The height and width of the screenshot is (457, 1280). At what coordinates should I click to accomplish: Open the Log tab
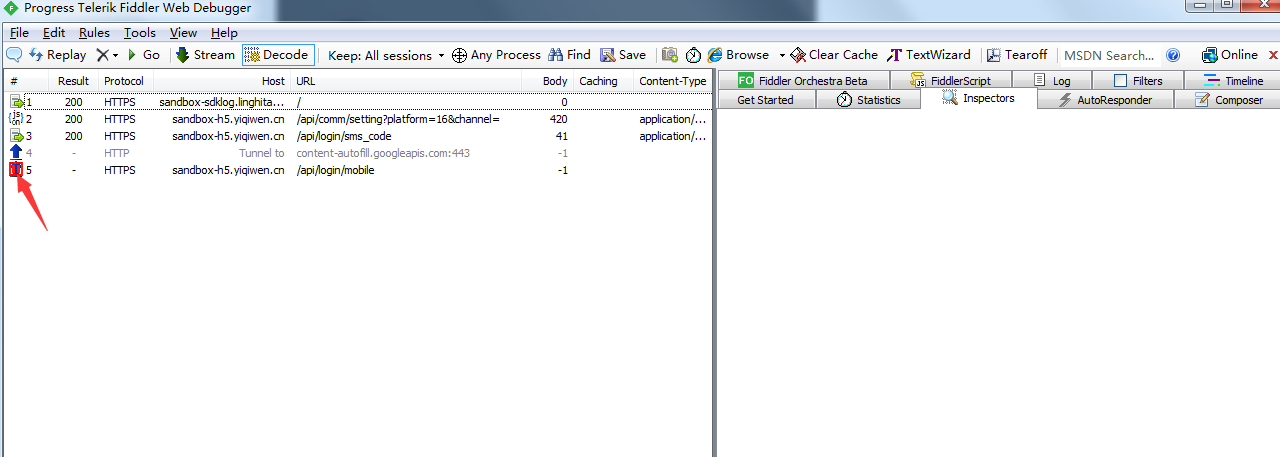1052,80
